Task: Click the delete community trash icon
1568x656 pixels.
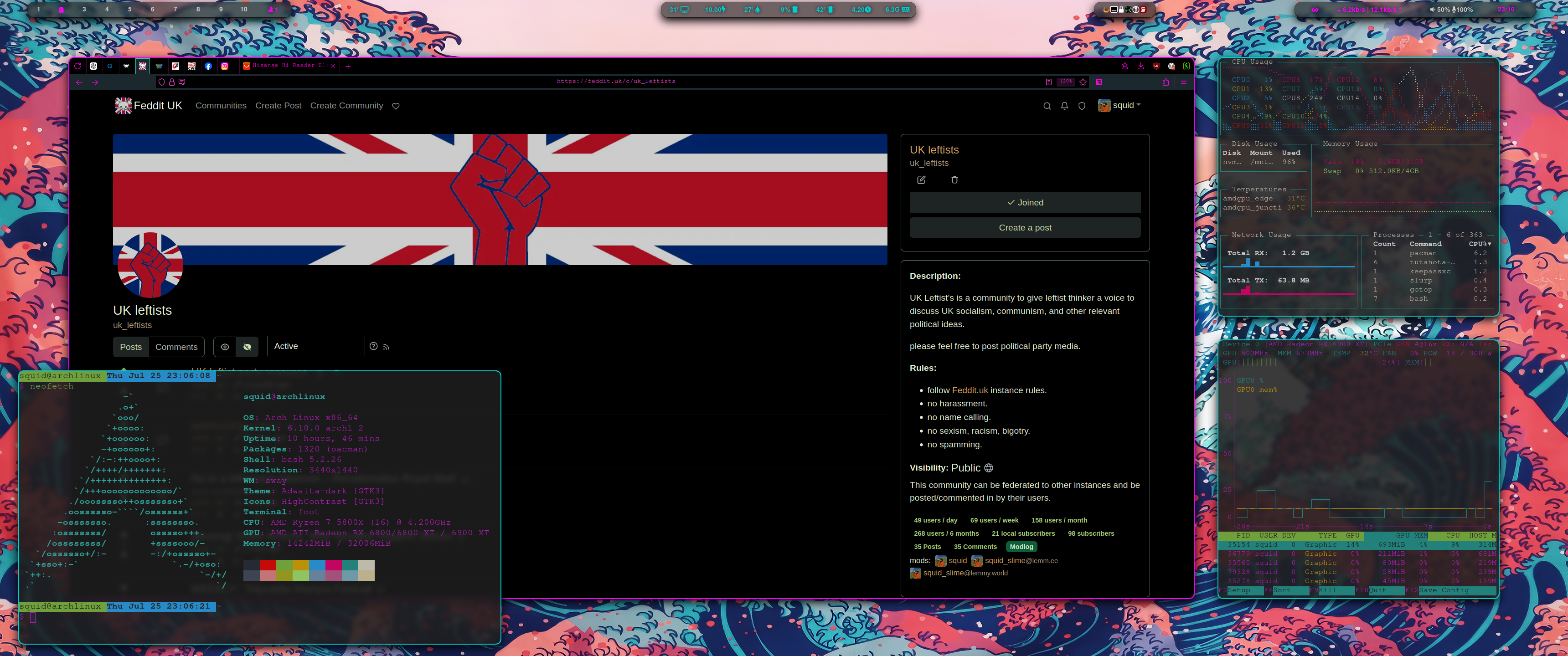Action: (x=954, y=180)
